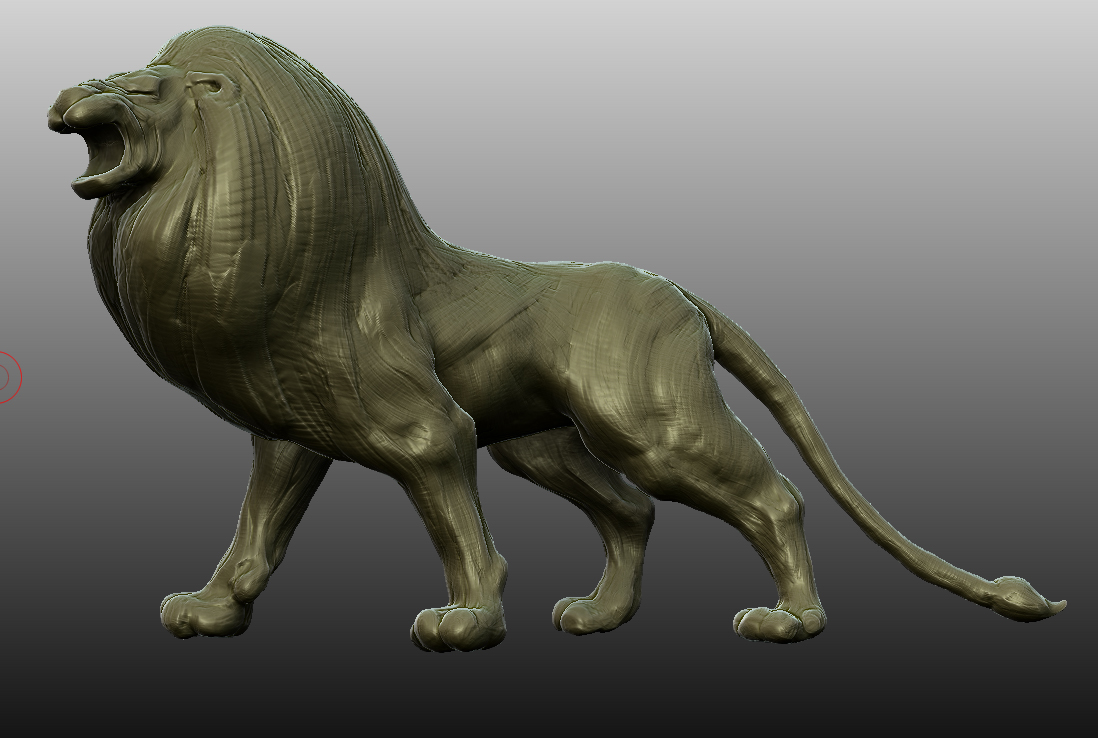Click inside the lion's open mouth

[x=105, y=149]
